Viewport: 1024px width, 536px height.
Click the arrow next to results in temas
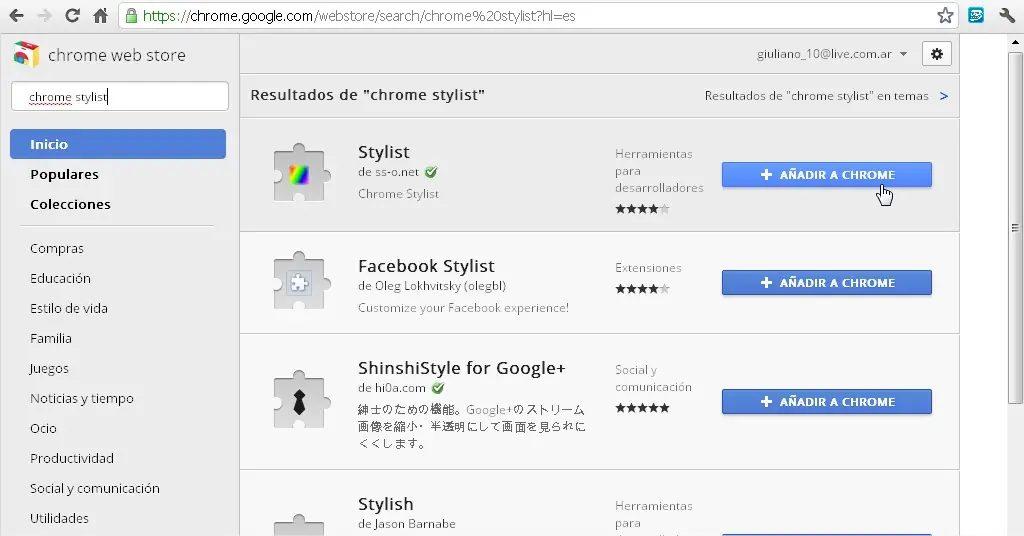pyautogui.click(x=944, y=96)
